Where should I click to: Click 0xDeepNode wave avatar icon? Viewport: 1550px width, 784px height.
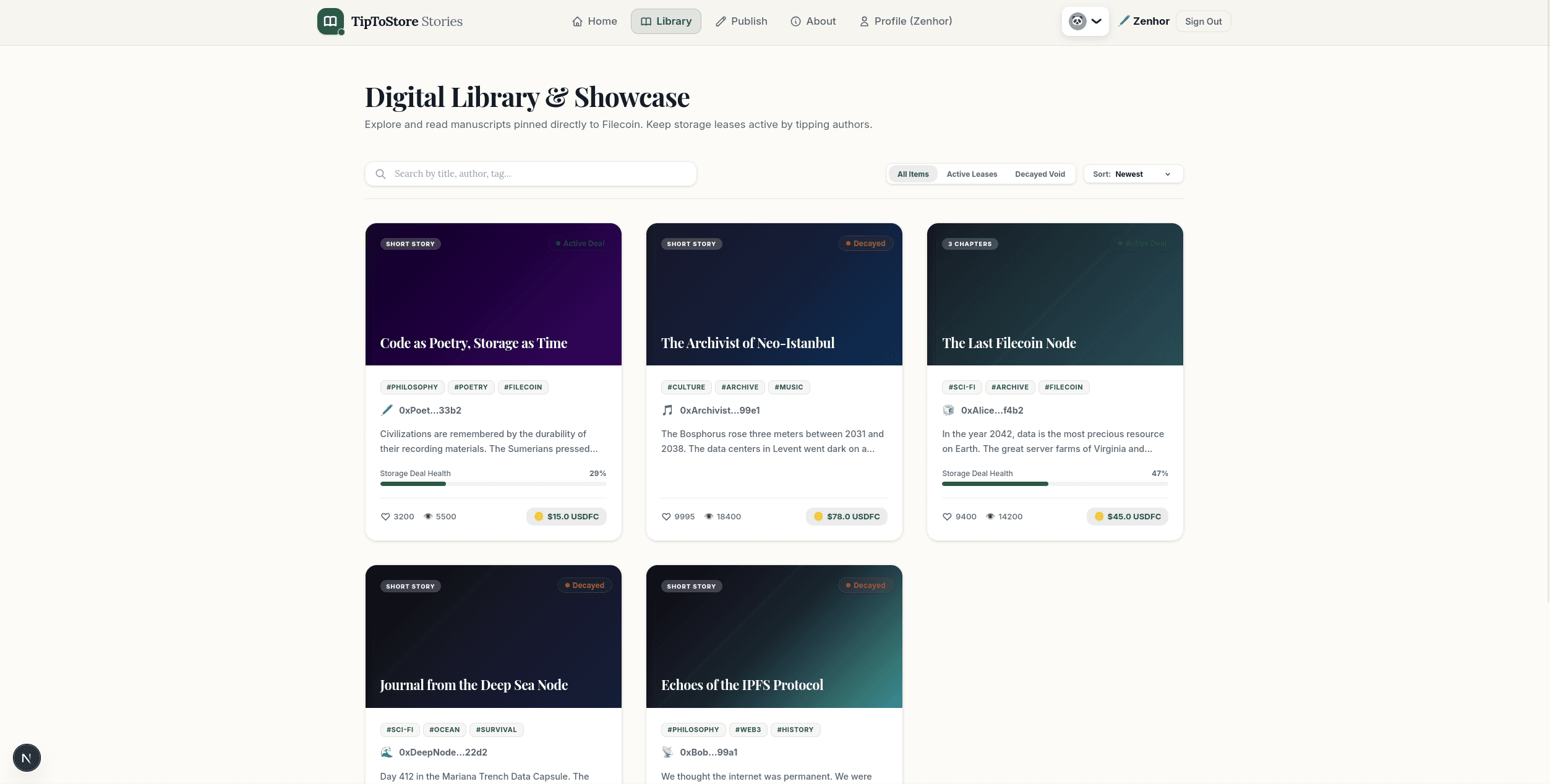click(x=387, y=752)
